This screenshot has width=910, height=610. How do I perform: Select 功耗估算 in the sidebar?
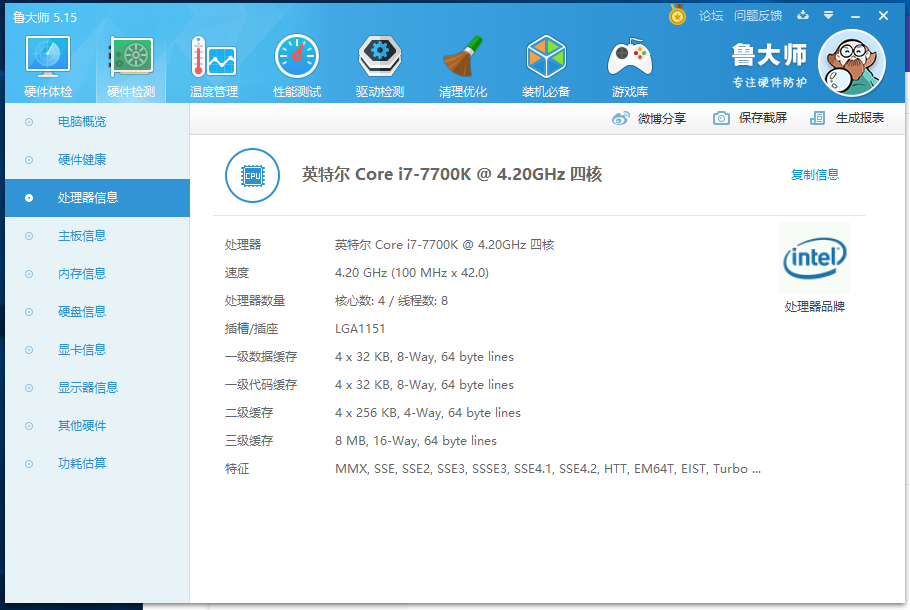click(98, 464)
